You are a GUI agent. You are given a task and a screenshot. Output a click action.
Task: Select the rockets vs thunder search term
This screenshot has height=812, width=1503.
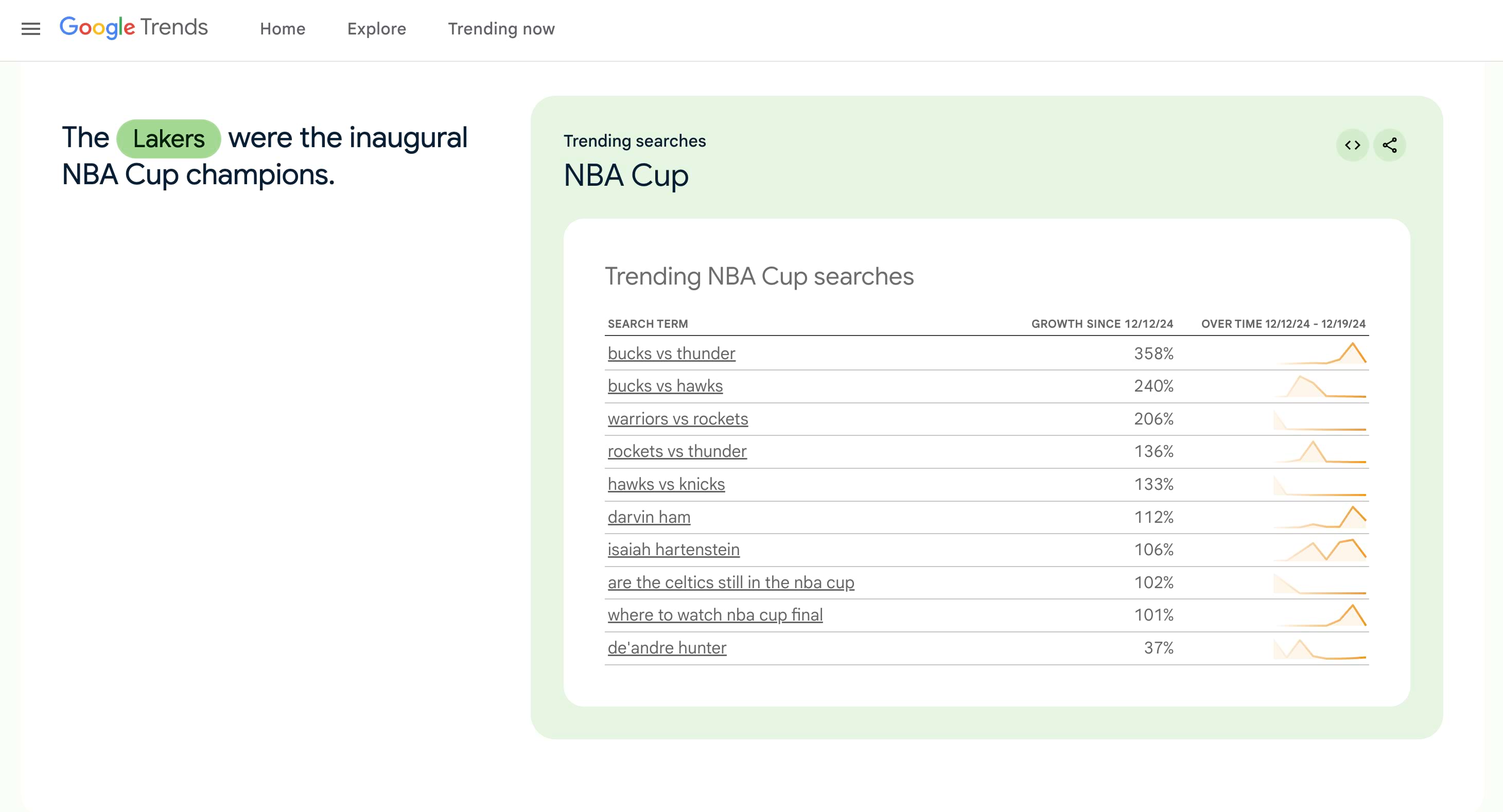(677, 451)
